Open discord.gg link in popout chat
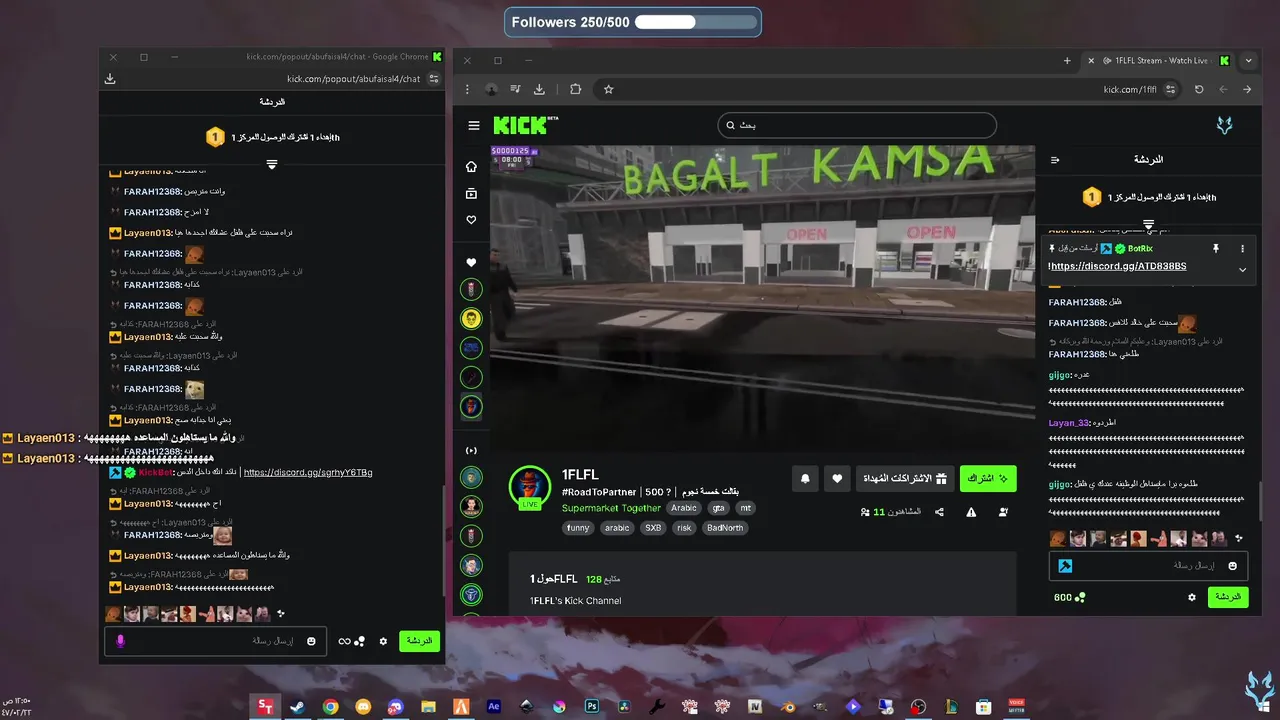Screen dimensions: 1280x720 pos(308,472)
